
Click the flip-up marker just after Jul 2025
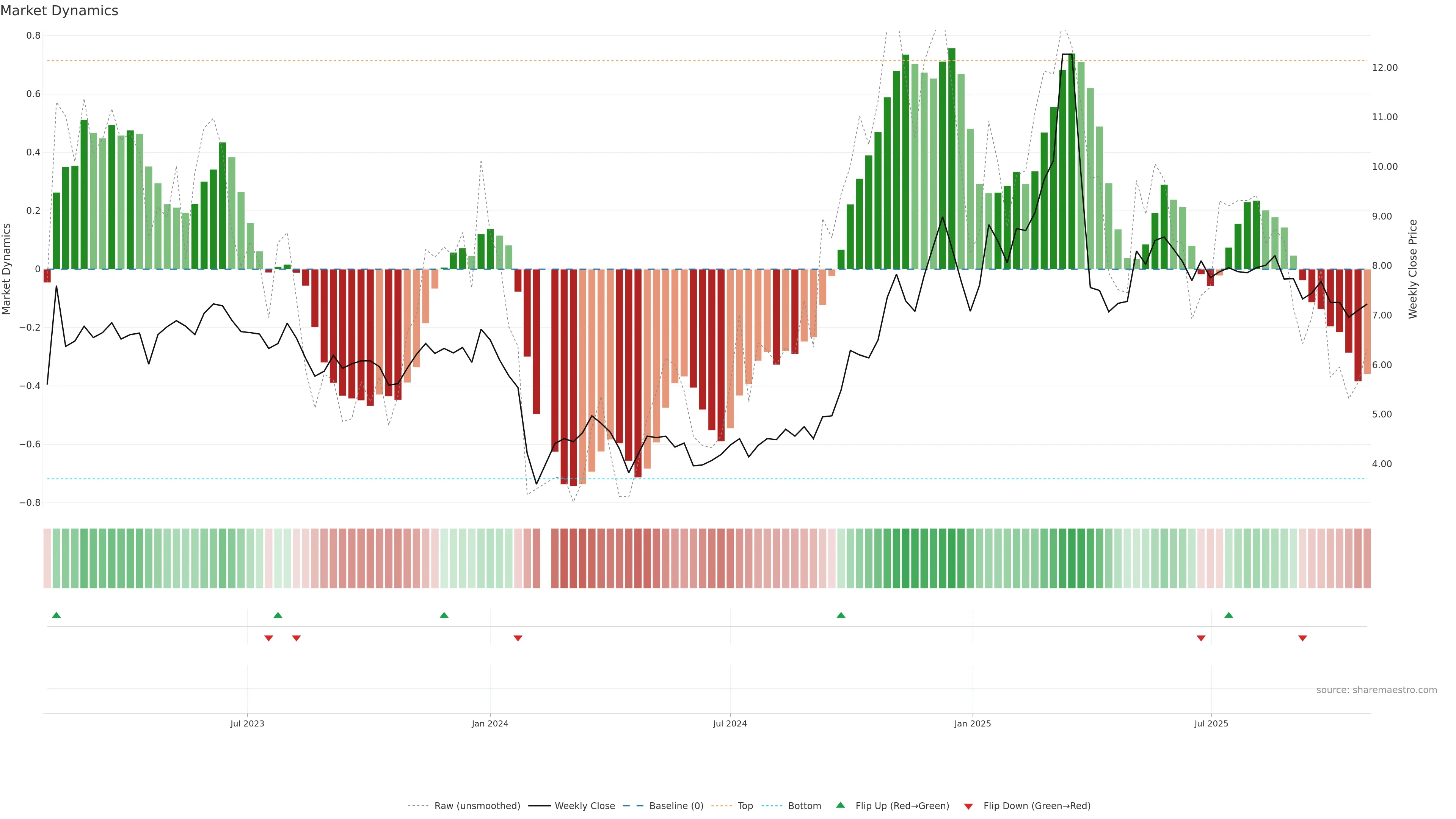1228,615
